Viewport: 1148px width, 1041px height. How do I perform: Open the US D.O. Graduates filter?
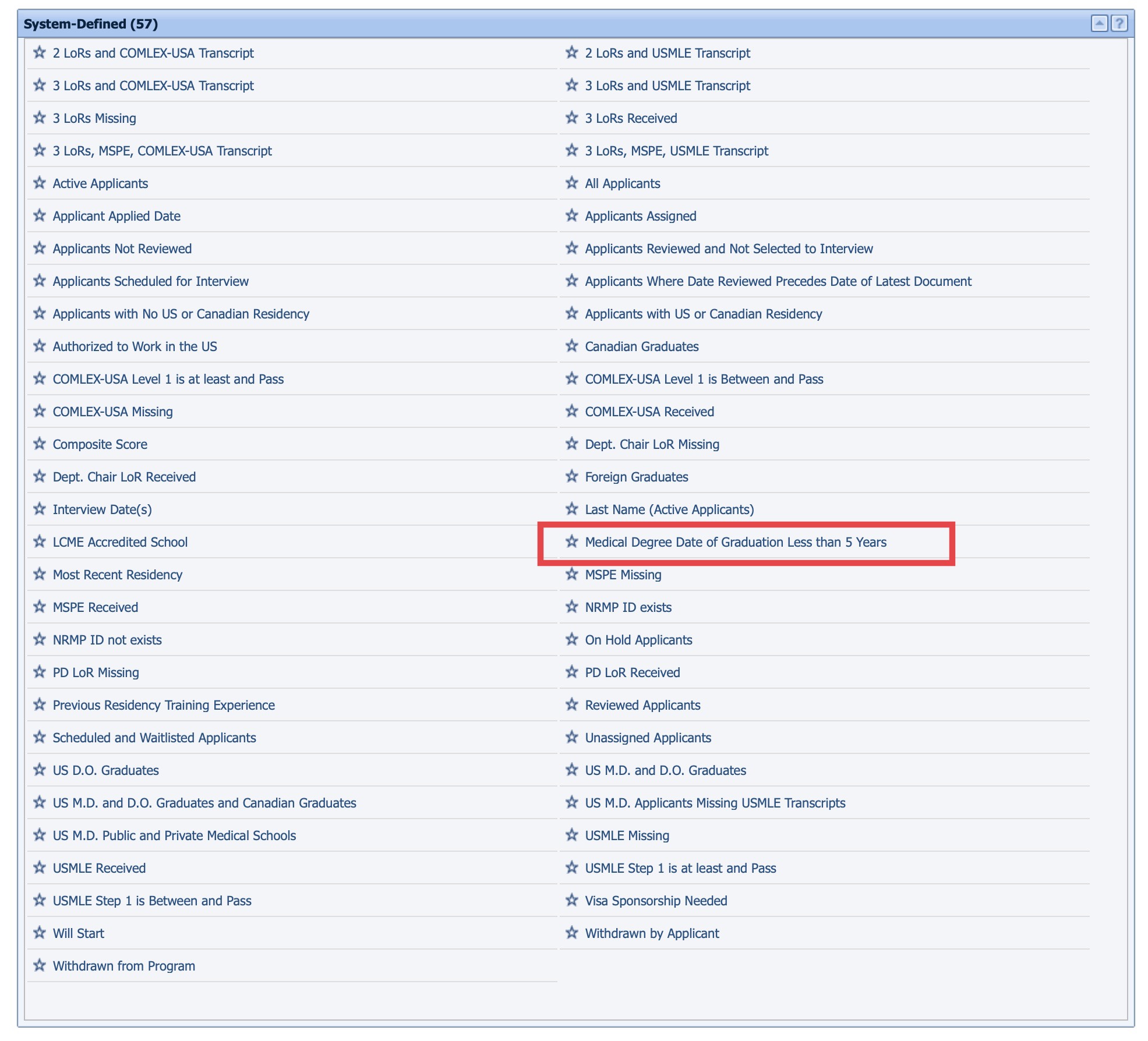click(x=105, y=770)
